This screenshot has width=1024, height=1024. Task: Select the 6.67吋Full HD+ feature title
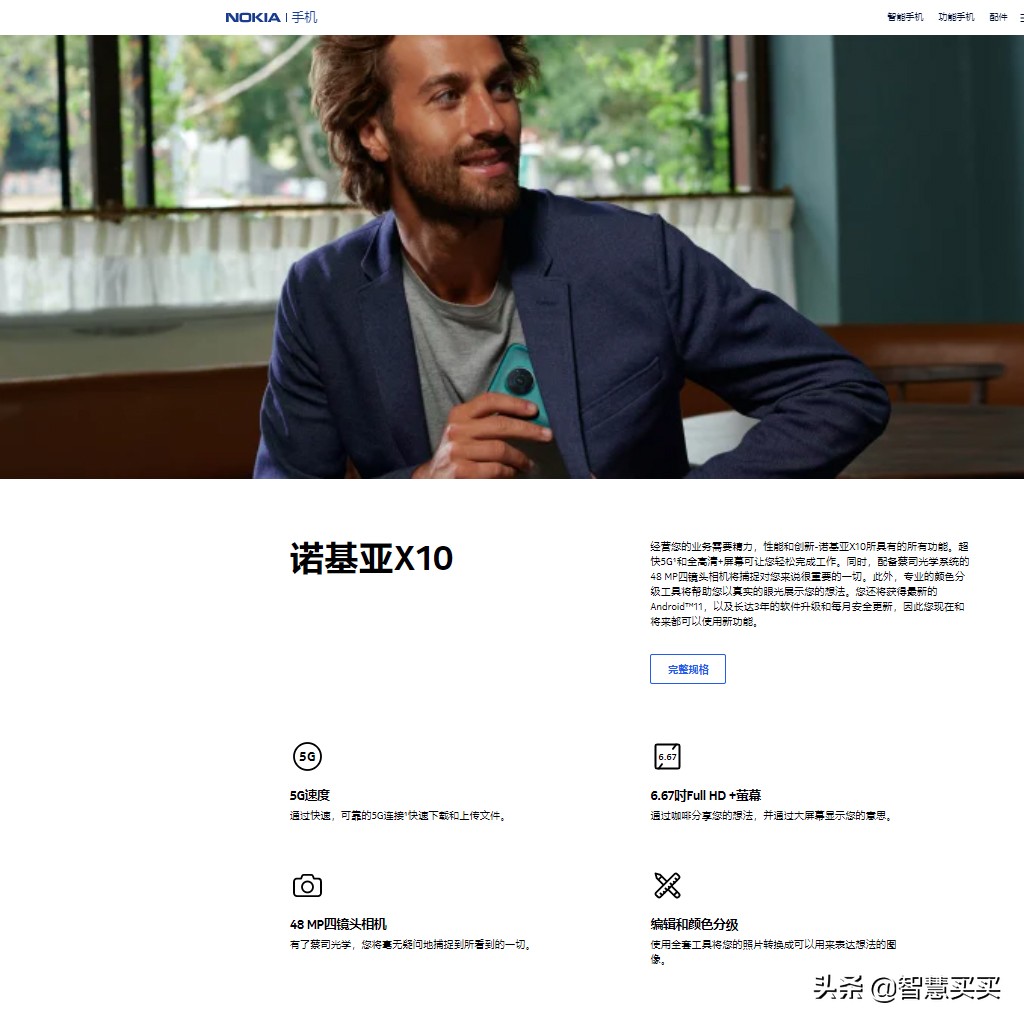[705, 795]
